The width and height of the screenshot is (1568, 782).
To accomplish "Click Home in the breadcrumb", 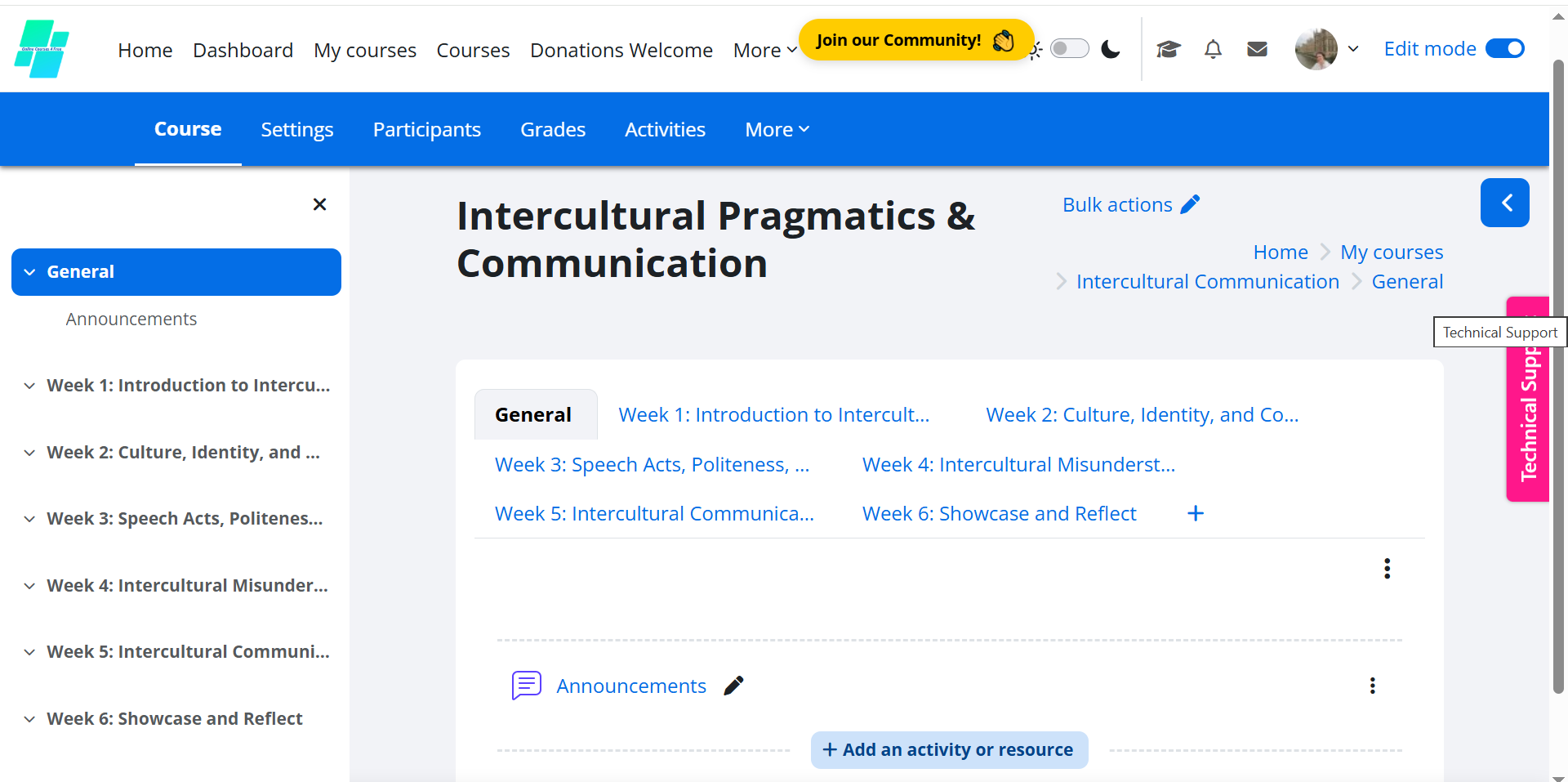I will pyautogui.click(x=1281, y=252).
